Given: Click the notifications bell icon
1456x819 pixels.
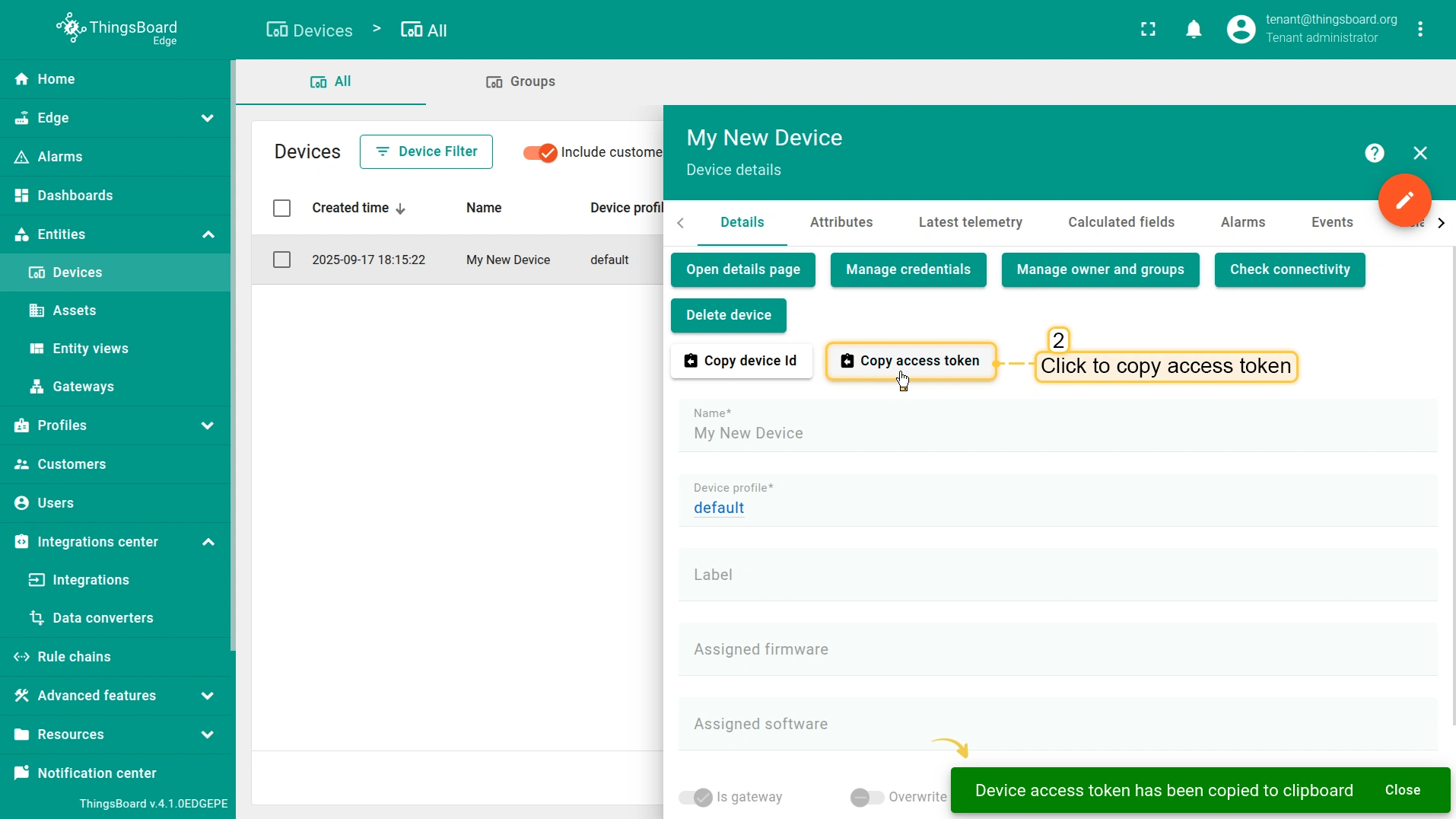Looking at the screenshot, I should [x=1194, y=30].
